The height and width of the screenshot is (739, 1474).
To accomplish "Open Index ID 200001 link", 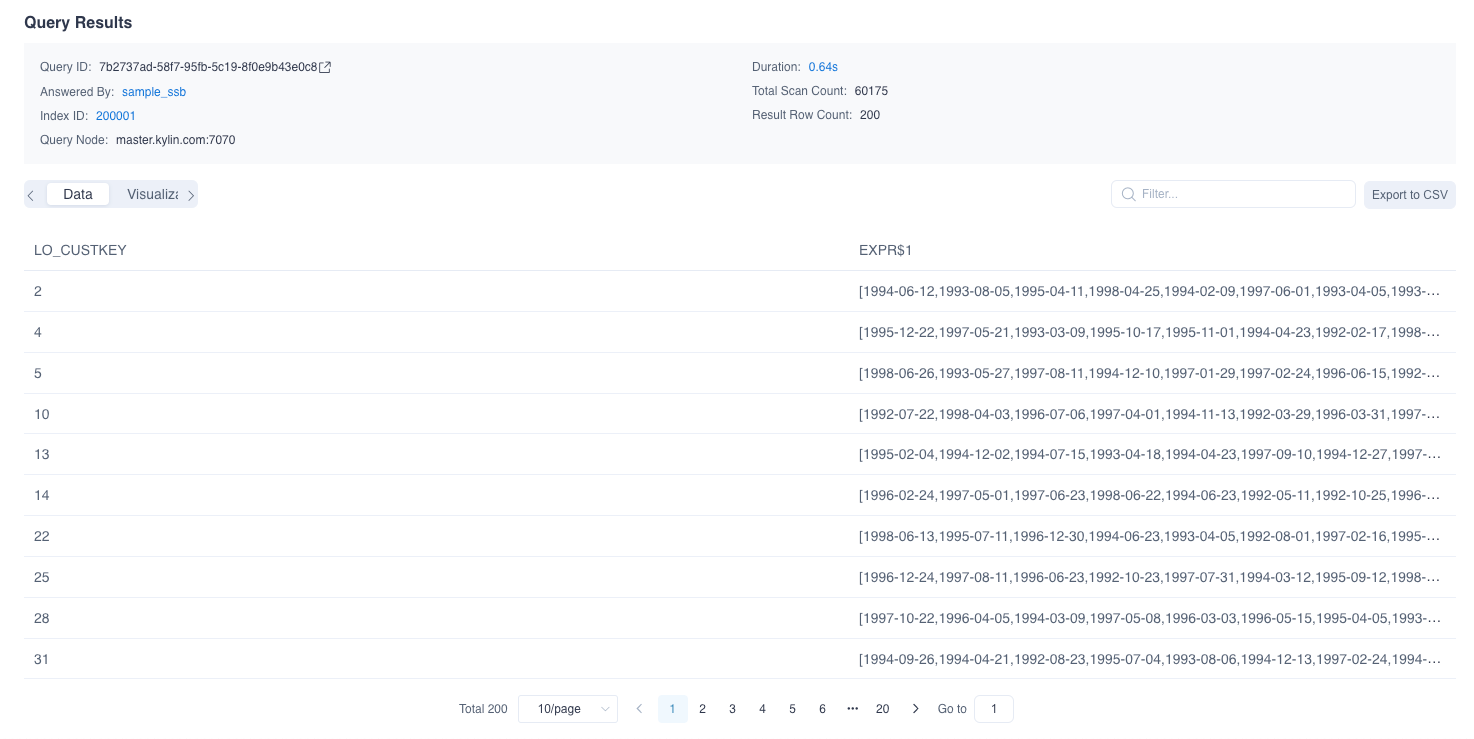I will [116, 116].
